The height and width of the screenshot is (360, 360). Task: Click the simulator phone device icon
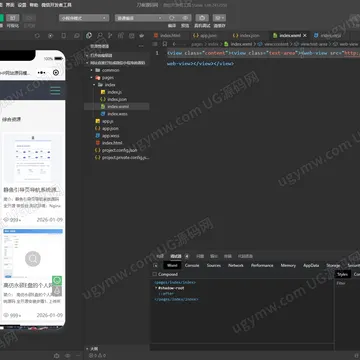tap(64, 36)
